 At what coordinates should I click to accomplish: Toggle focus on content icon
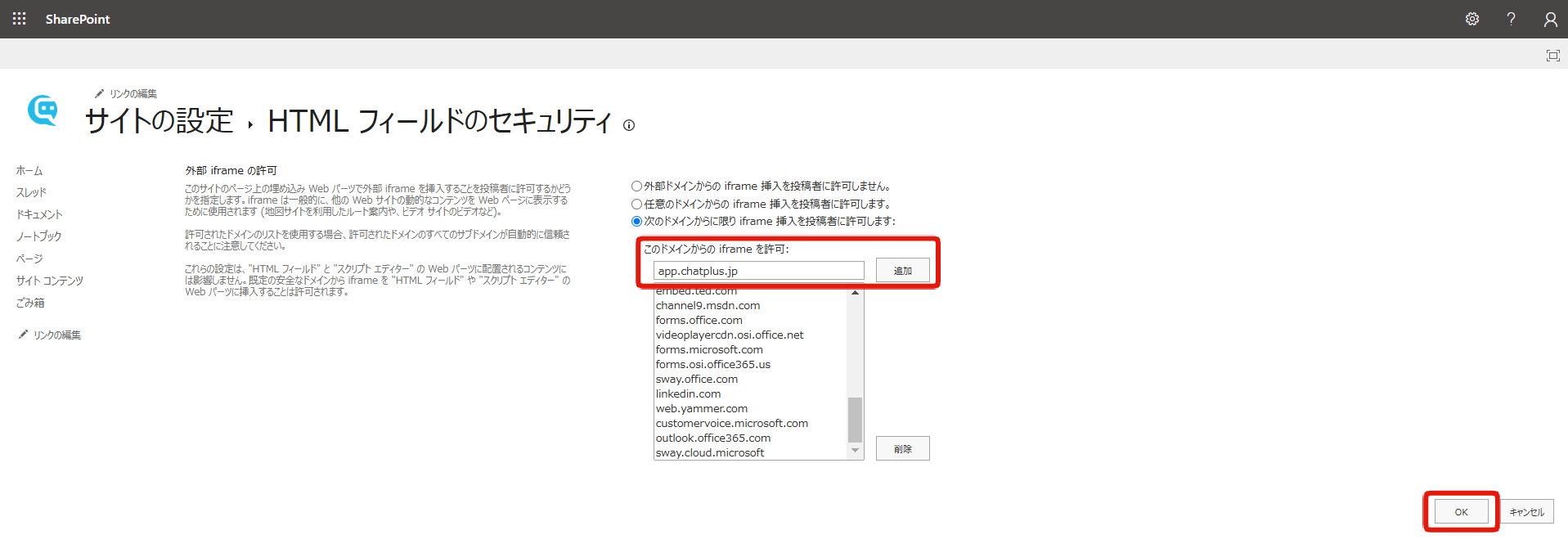point(1552,56)
